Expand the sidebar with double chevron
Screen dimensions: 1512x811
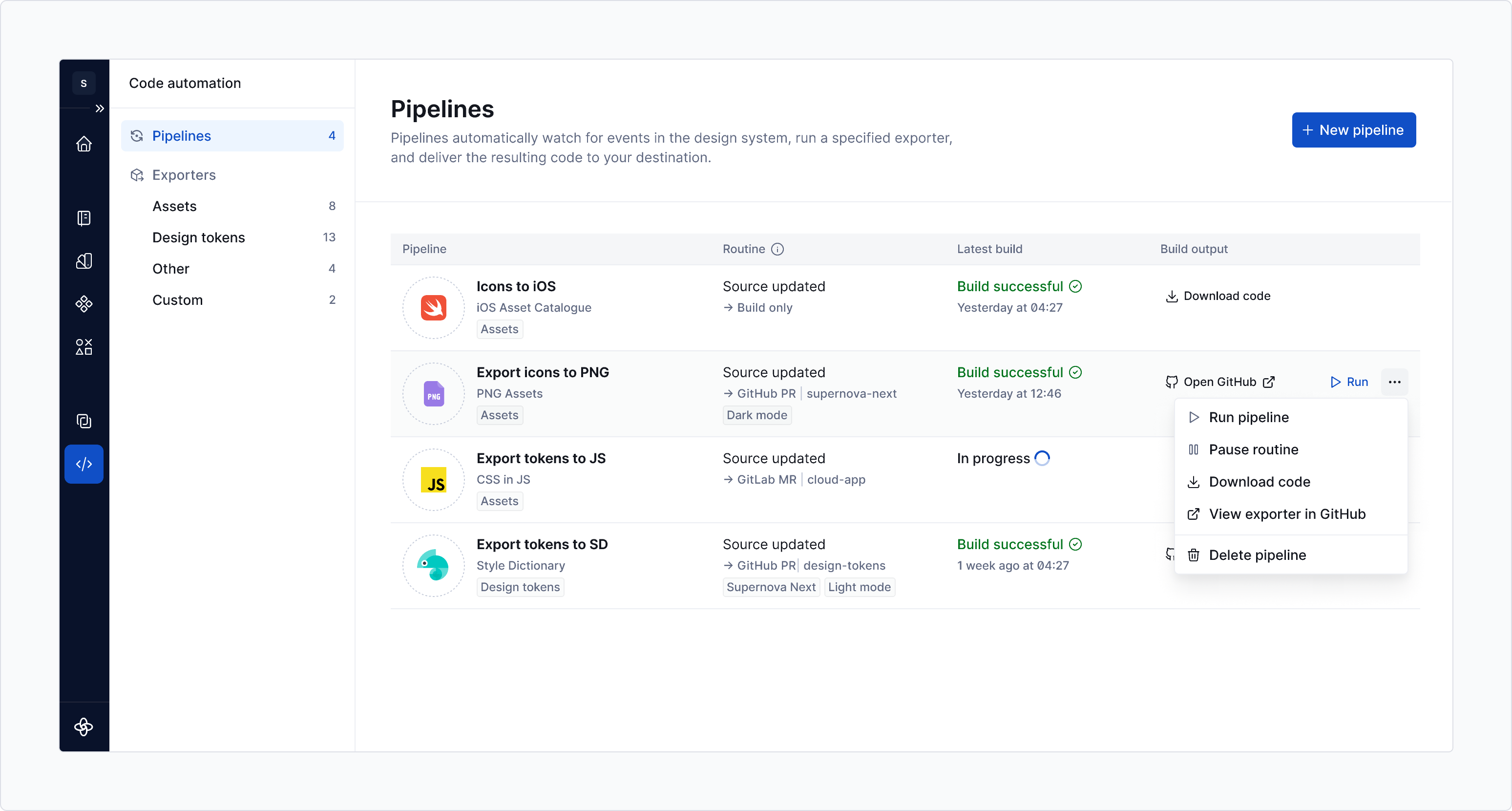100,108
